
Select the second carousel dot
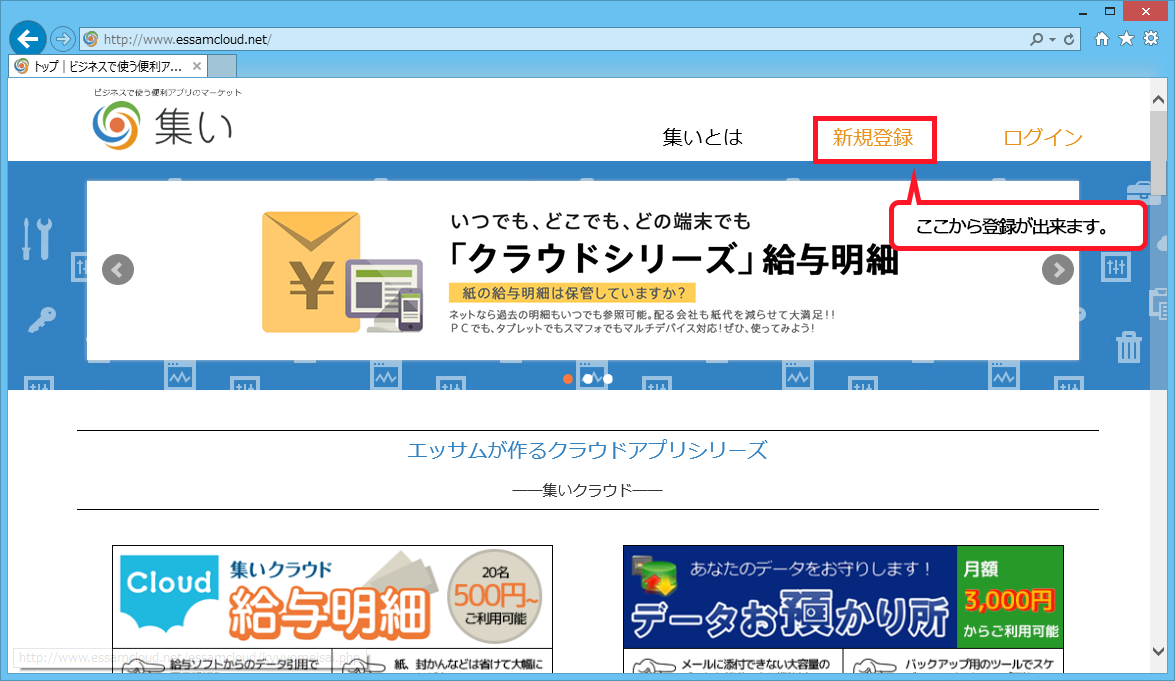click(x=588, y=379)
